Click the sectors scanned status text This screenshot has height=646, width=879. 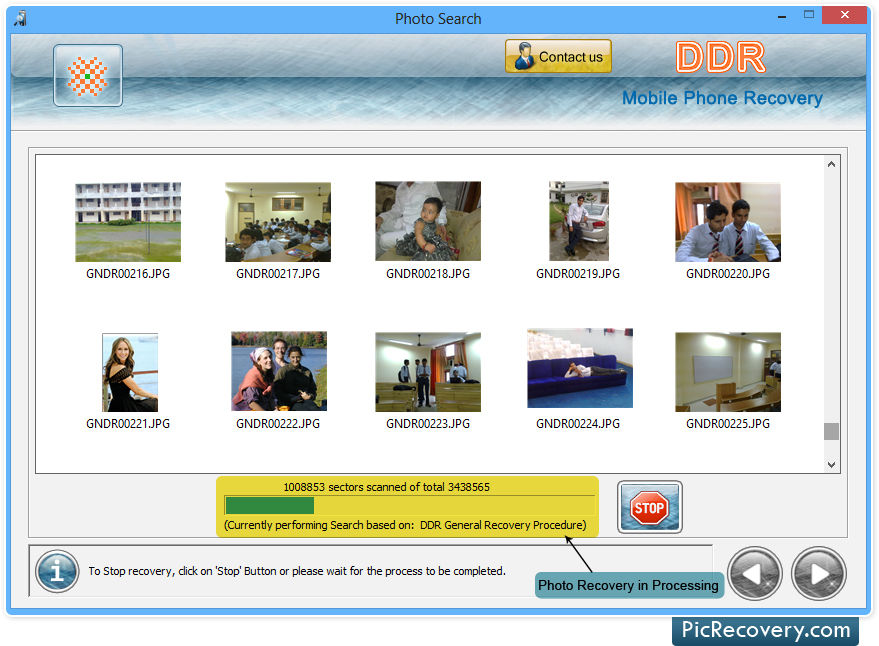click(386, 487)
